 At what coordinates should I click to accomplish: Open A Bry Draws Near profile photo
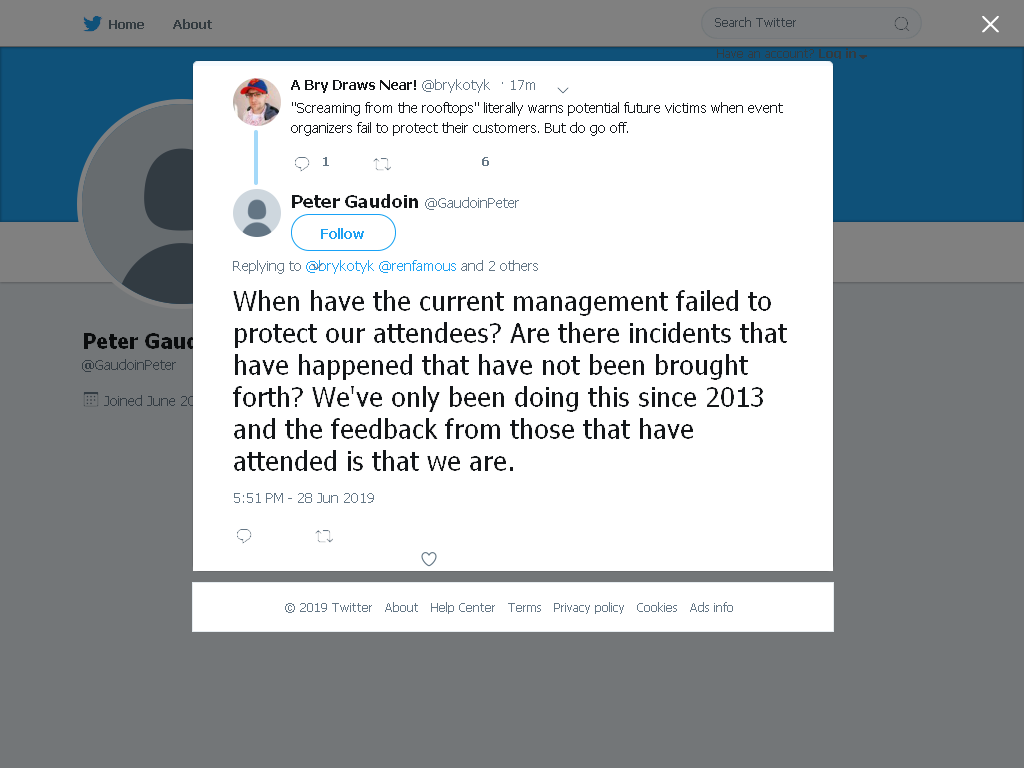[257, 102]
